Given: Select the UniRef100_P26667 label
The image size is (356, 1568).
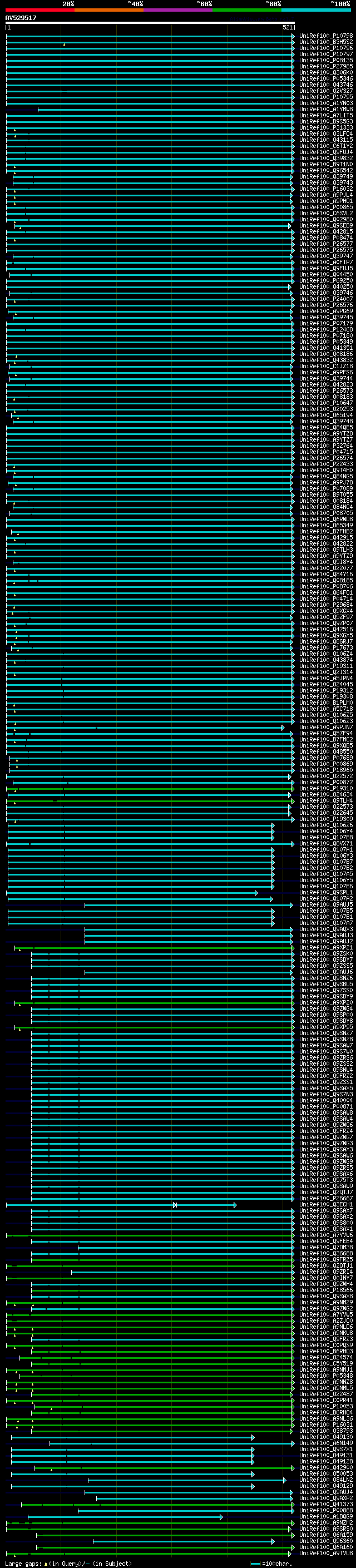Looking at the screenshot, I should point(326,1198).
